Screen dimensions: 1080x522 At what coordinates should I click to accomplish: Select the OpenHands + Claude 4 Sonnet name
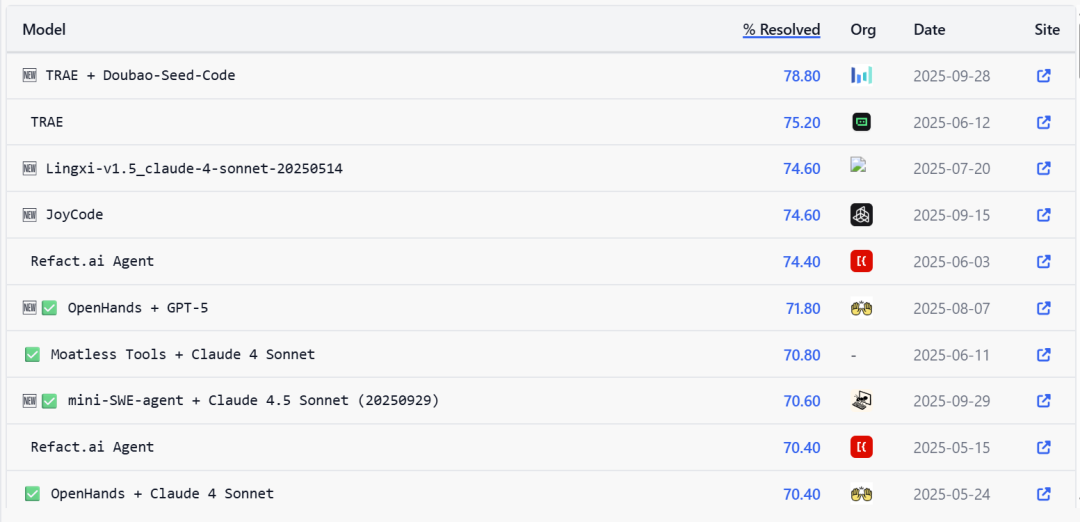click(162, 493)
